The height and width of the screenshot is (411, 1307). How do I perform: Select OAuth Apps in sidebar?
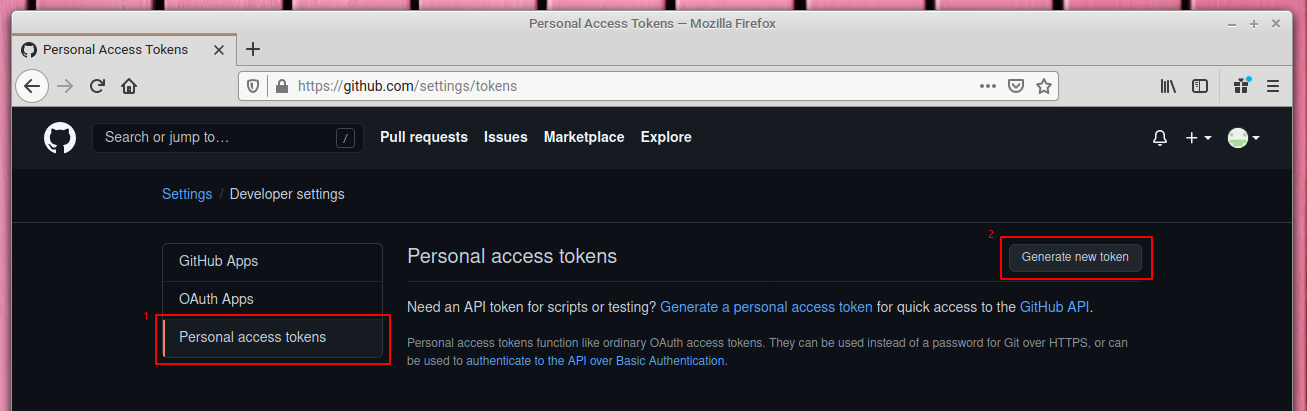pos(272,299)
